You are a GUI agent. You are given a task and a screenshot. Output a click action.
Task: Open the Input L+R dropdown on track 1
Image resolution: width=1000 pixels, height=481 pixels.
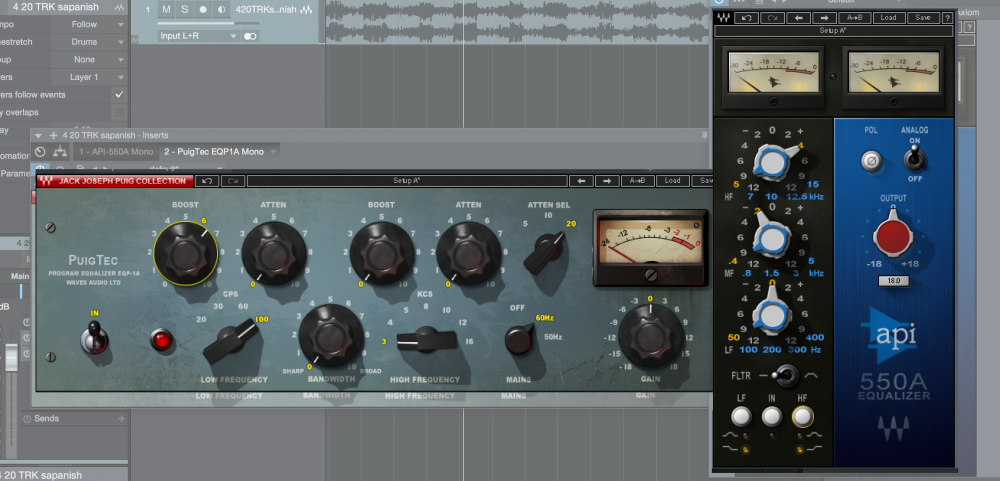pyautogui.click(x=199, y=36)
